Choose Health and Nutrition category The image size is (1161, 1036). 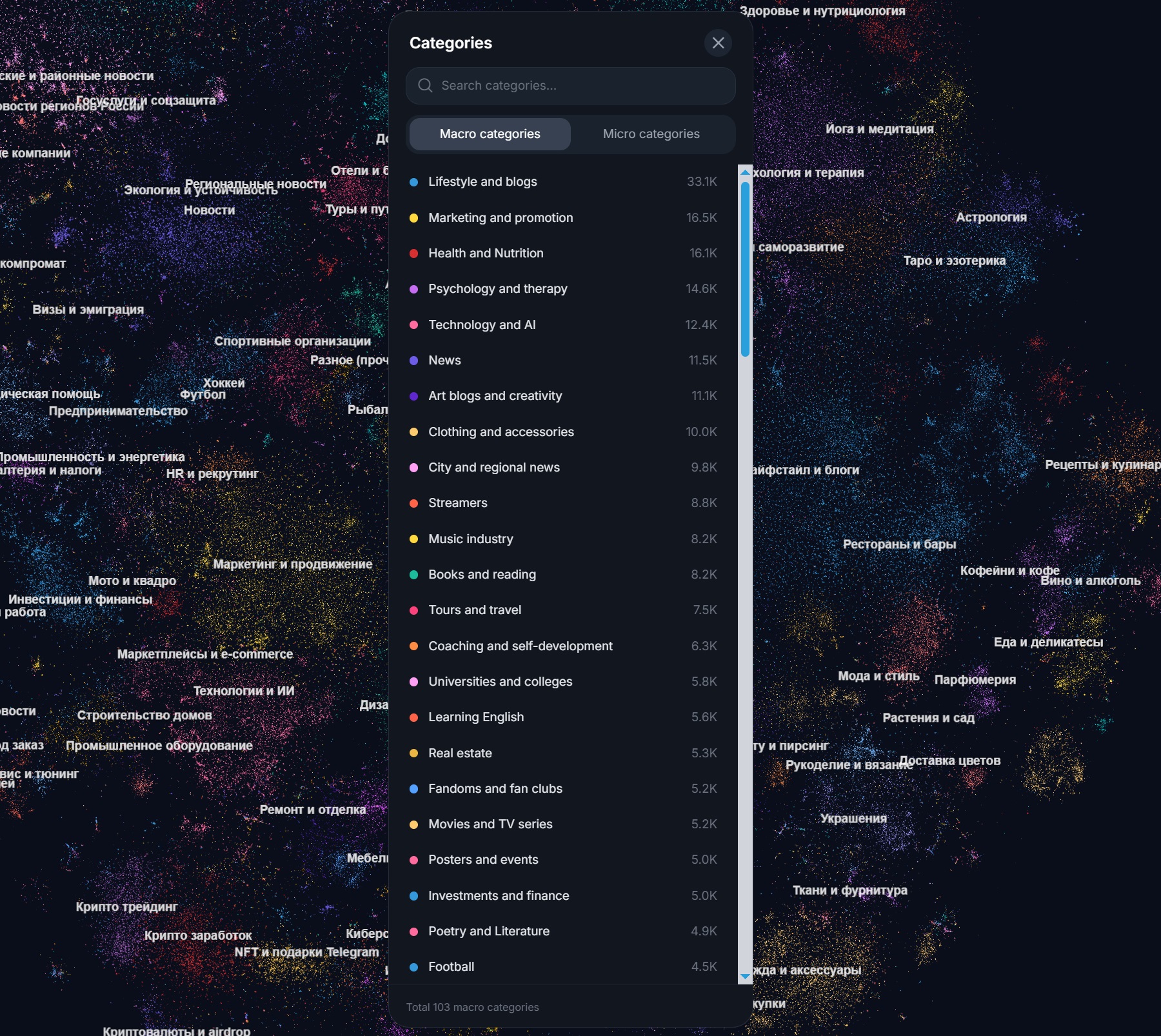pyautogui.click(x=564, y=254)
